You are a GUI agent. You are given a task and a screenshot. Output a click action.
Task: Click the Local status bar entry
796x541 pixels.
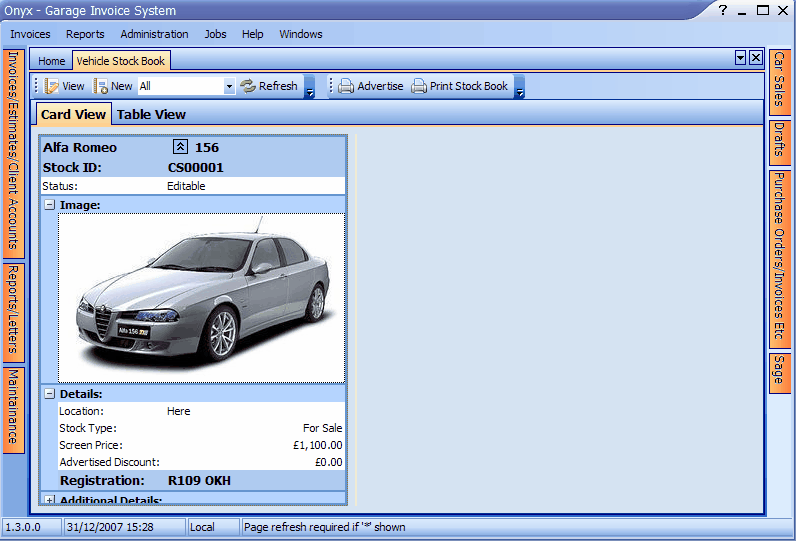202,527
